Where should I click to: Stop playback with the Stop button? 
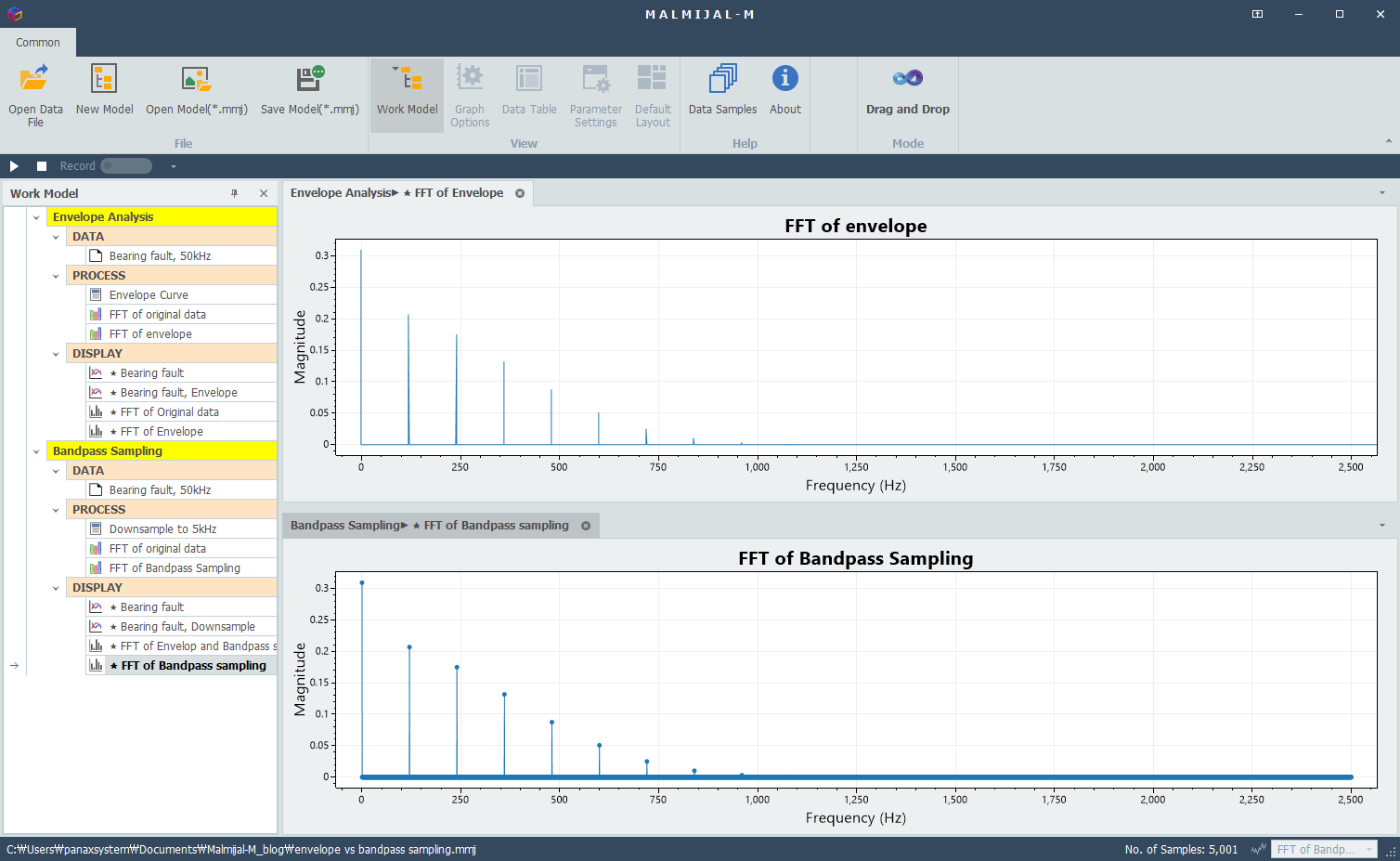coord(42,166)
